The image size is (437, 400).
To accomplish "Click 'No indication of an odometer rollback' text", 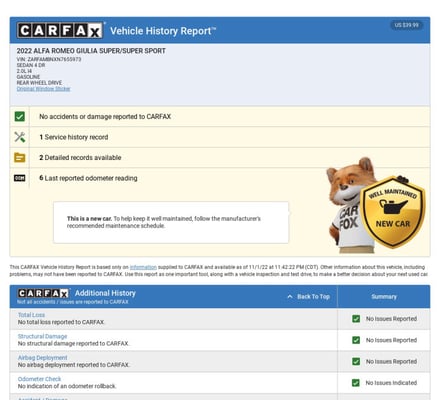I will (67, 386).
